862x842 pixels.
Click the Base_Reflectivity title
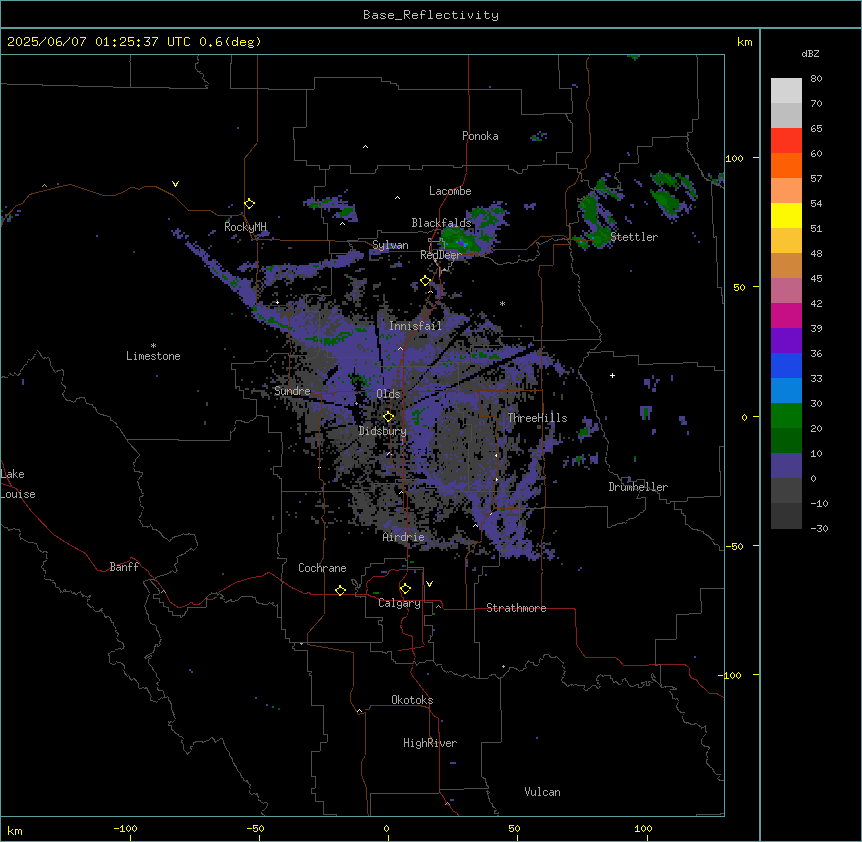[x=431, y=15]
